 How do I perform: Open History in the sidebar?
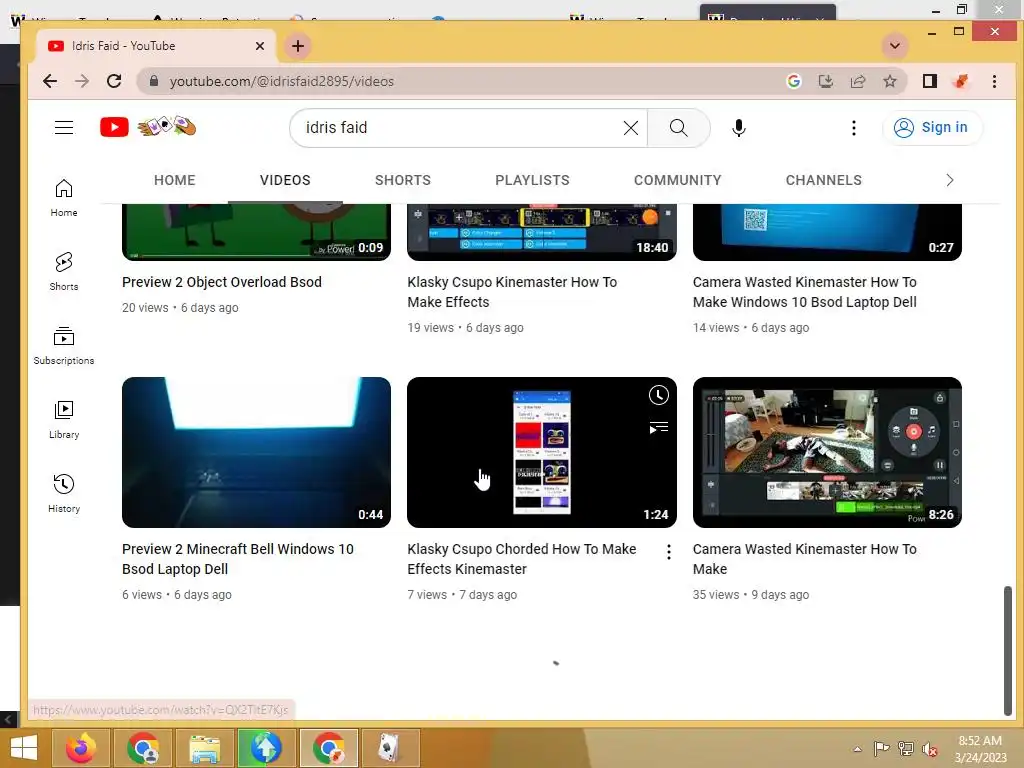click(x=63, y=494)
